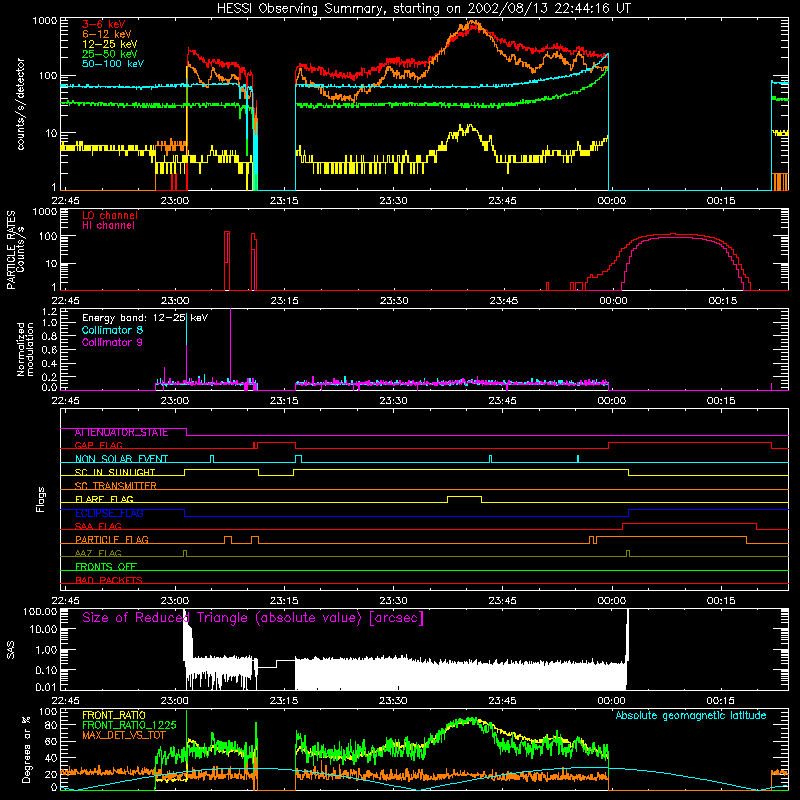800x800 pixels.
Task: Click the Normalized modulation axis label
Action: [x=25, y=349]
